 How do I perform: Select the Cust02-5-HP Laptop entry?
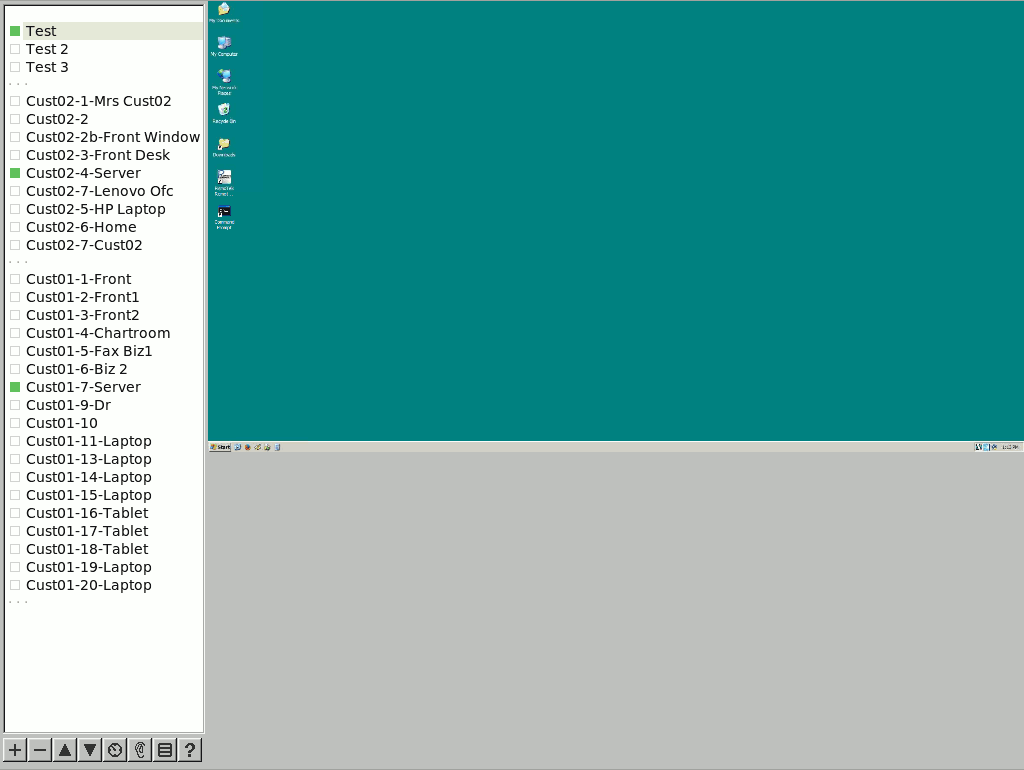pos(95,209)
